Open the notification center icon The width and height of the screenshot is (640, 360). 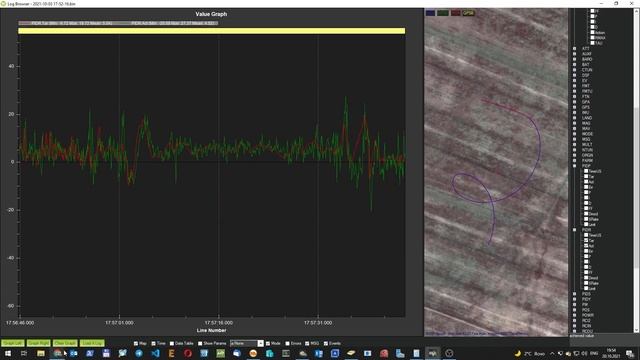[x=630, y=353]
